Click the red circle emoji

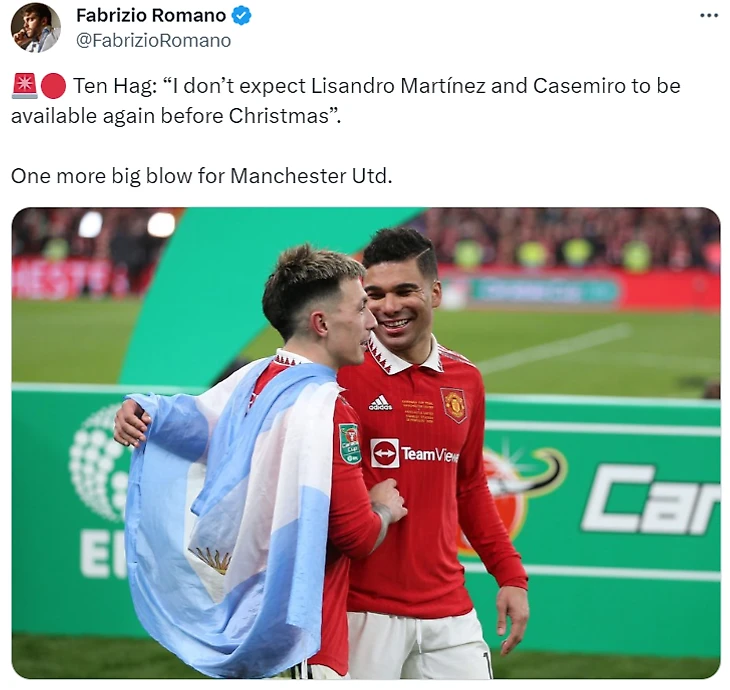pos(54,86)
